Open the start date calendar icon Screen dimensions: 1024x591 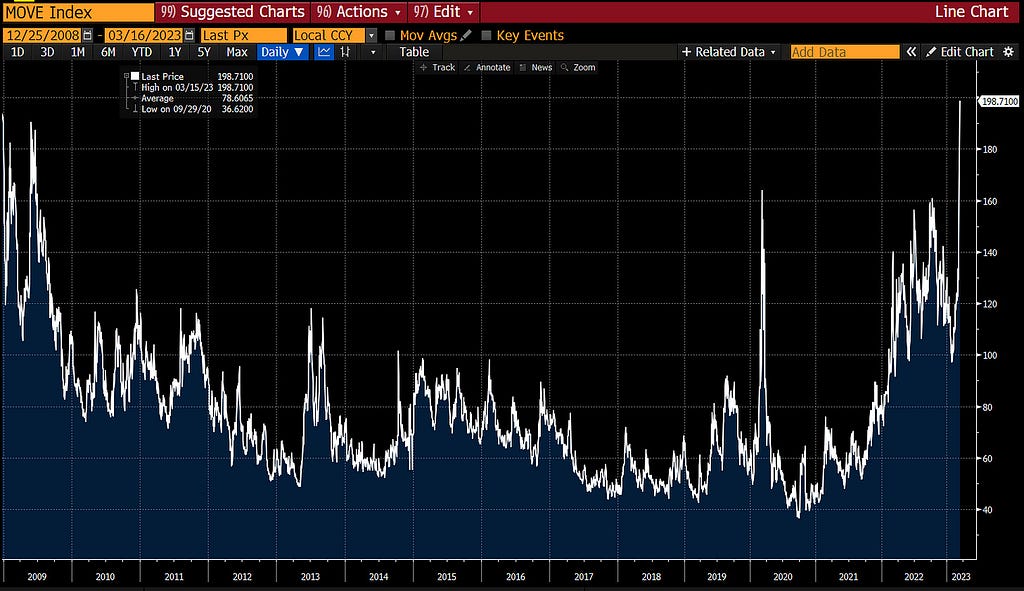tap(88, 35)
